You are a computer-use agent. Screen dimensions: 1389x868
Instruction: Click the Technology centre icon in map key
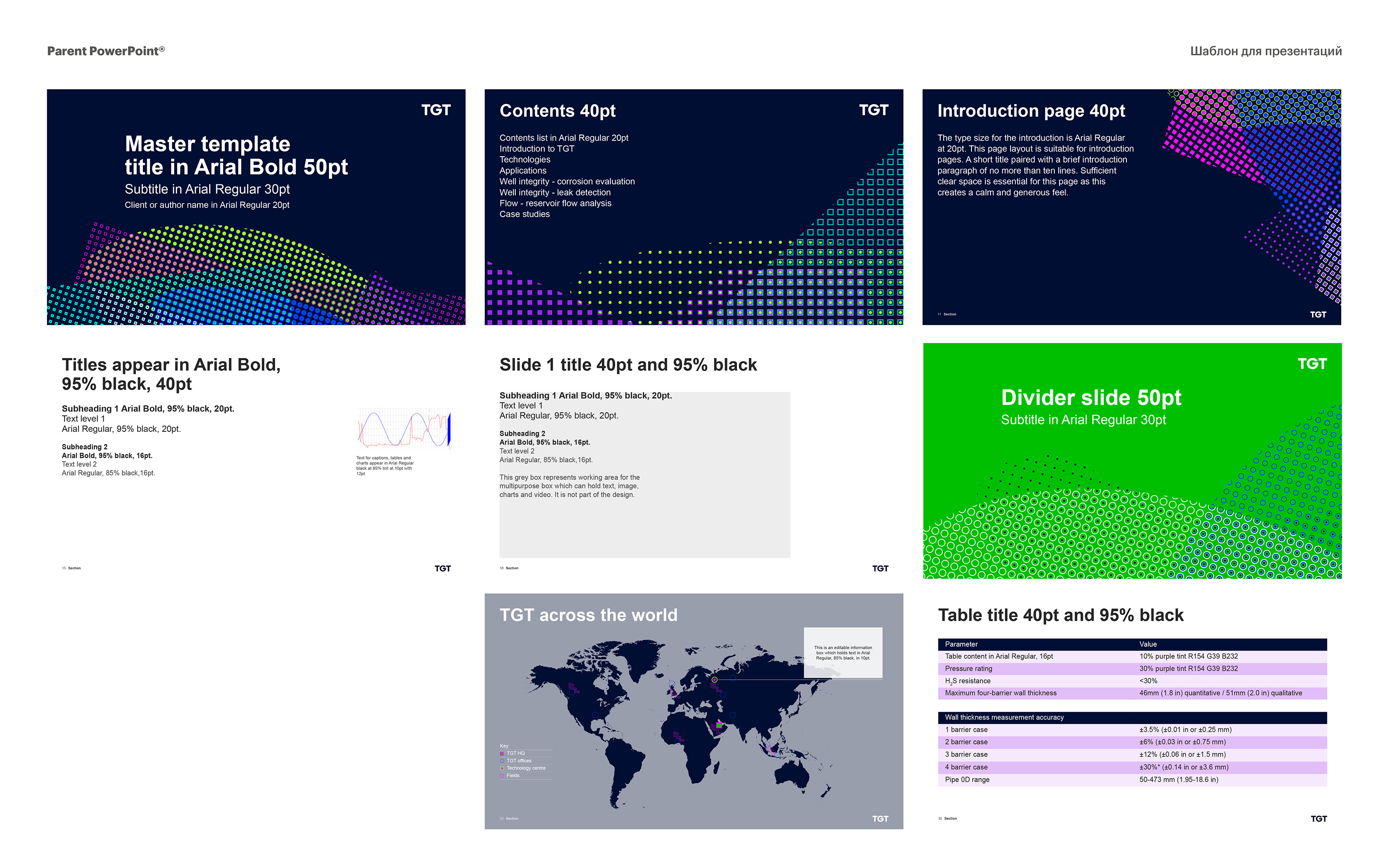(502, 768)
